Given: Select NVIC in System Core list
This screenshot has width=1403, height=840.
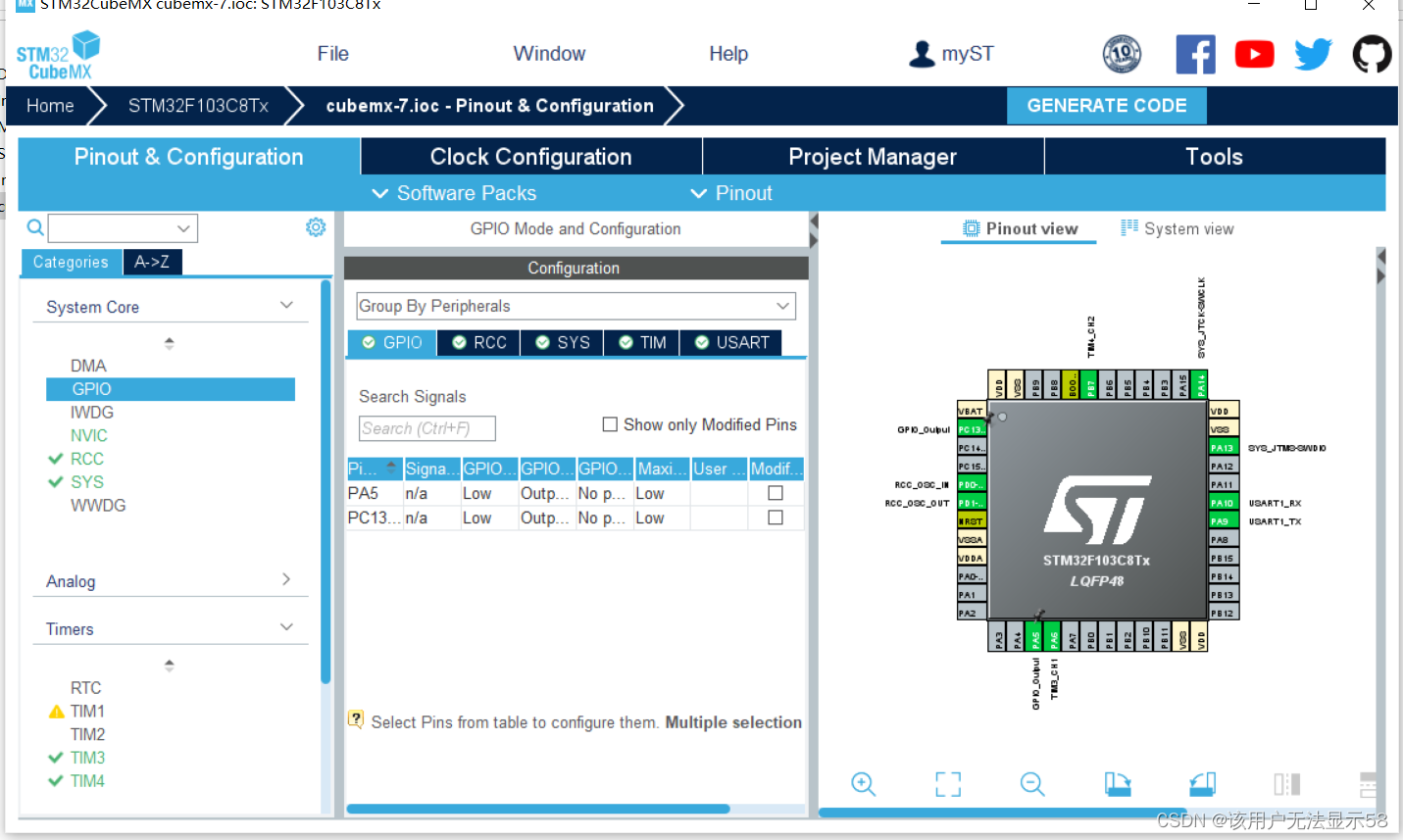Looking at the screenshot, I should (x=88, y=435).
